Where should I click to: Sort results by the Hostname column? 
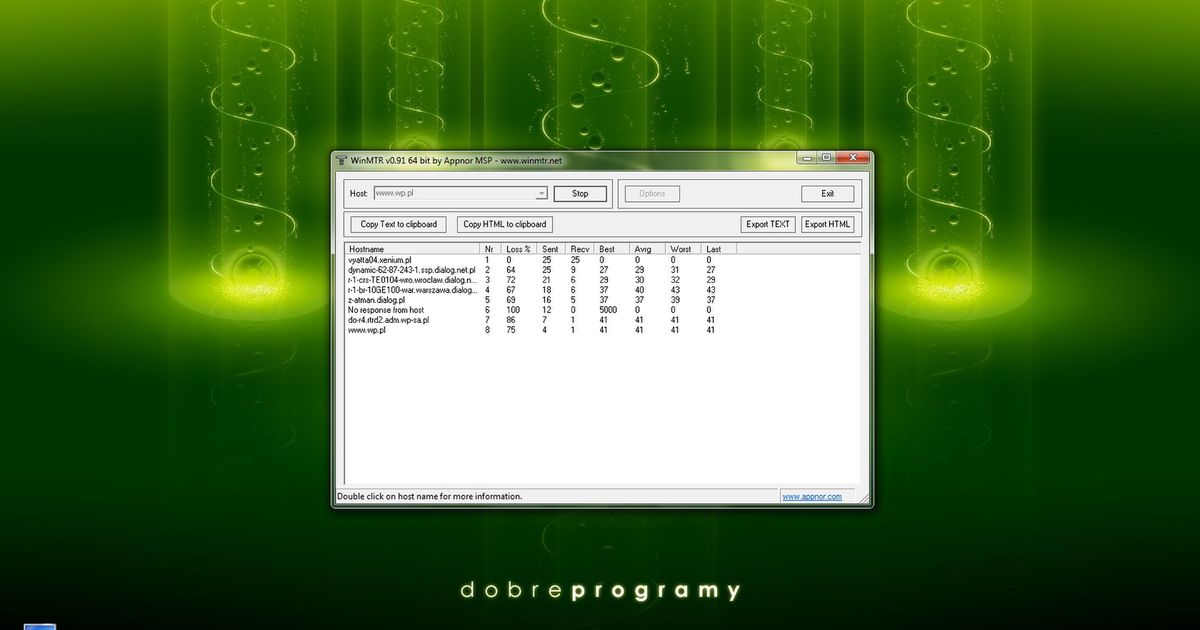[365, 248]
